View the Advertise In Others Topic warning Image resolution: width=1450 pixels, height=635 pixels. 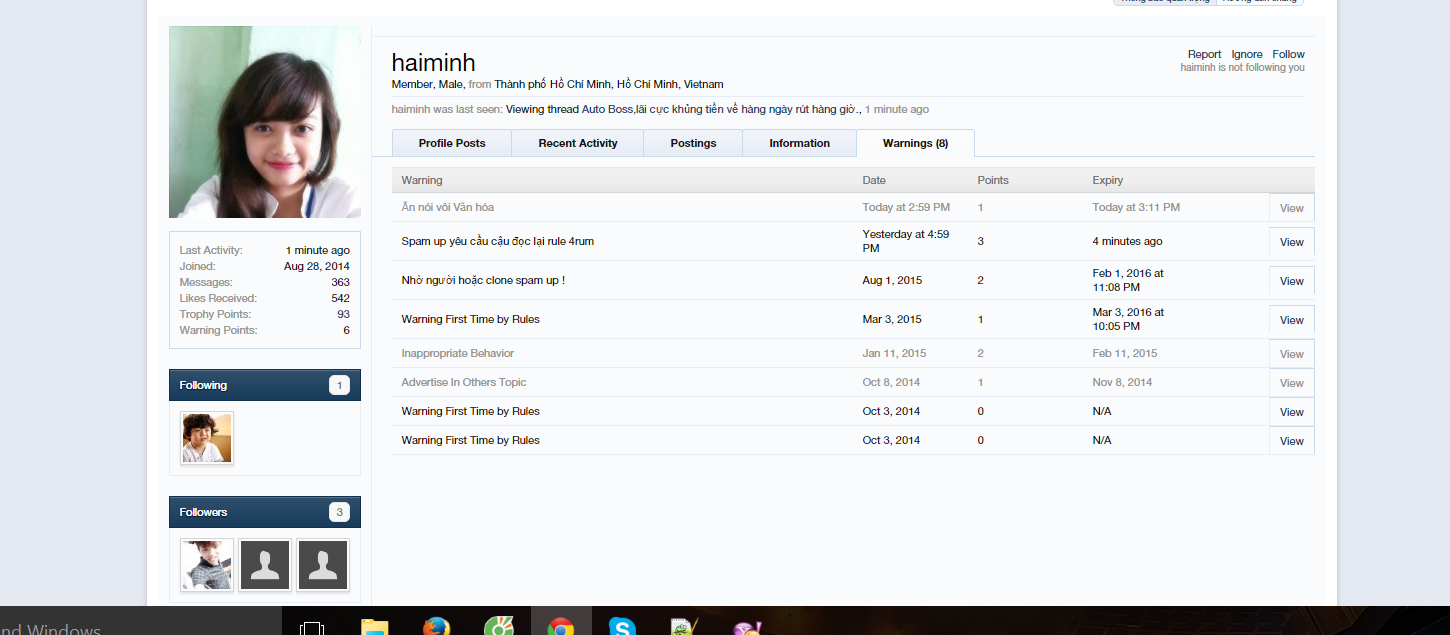1291,383
